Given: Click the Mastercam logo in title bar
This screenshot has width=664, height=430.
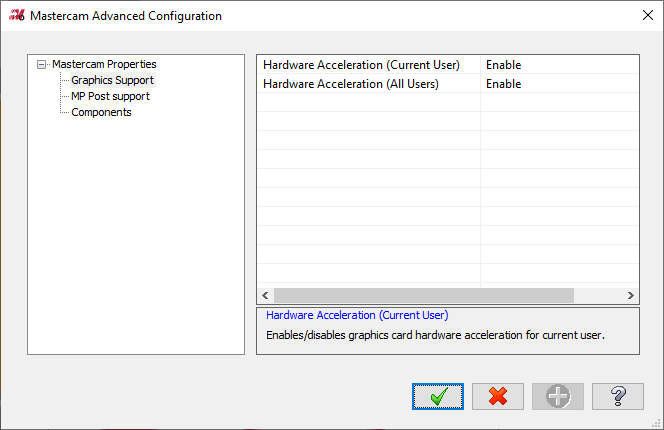Looking at the screenshot, I should coord(17,16).
